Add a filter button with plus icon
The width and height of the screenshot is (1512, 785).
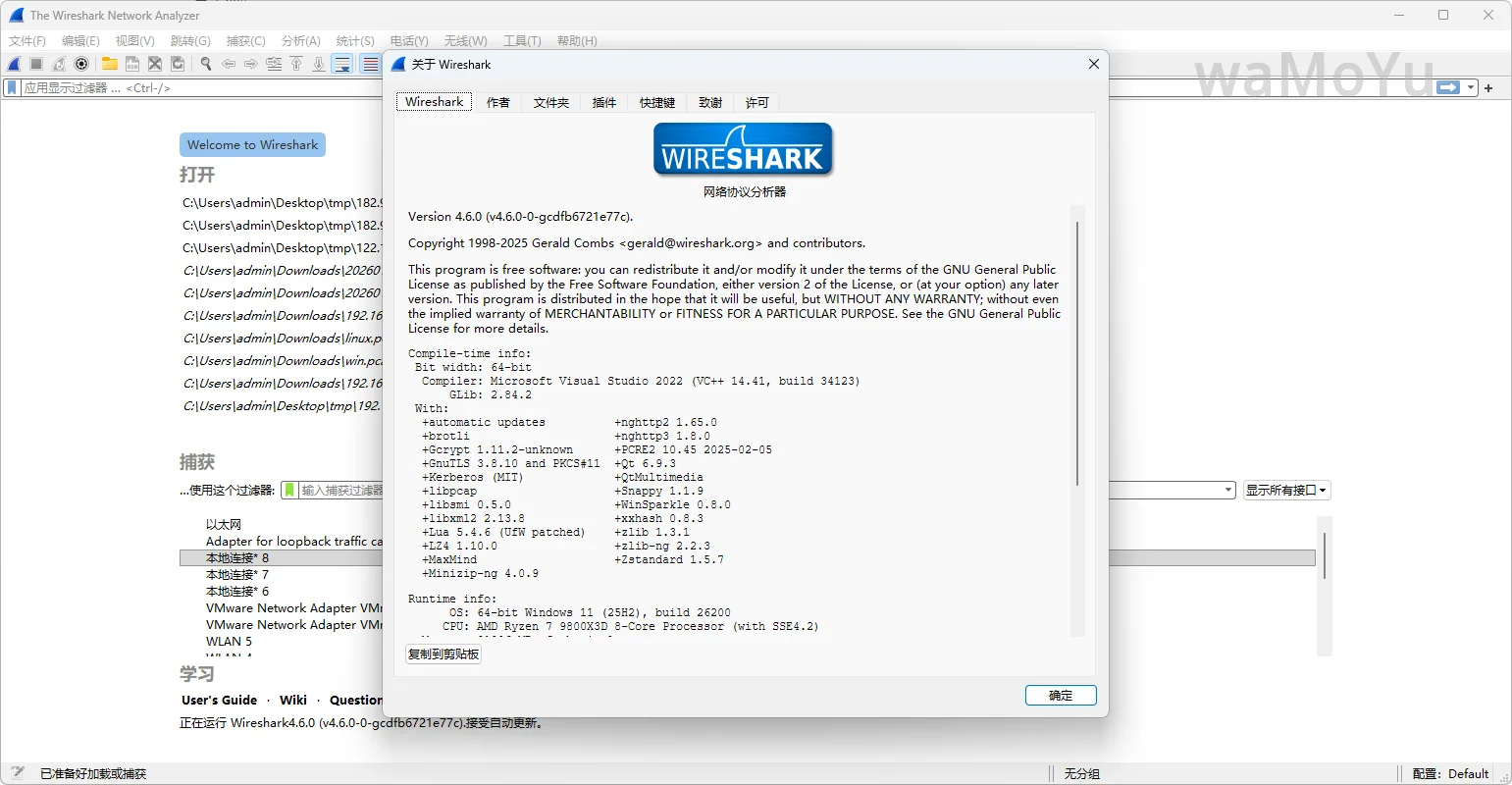1488,88
